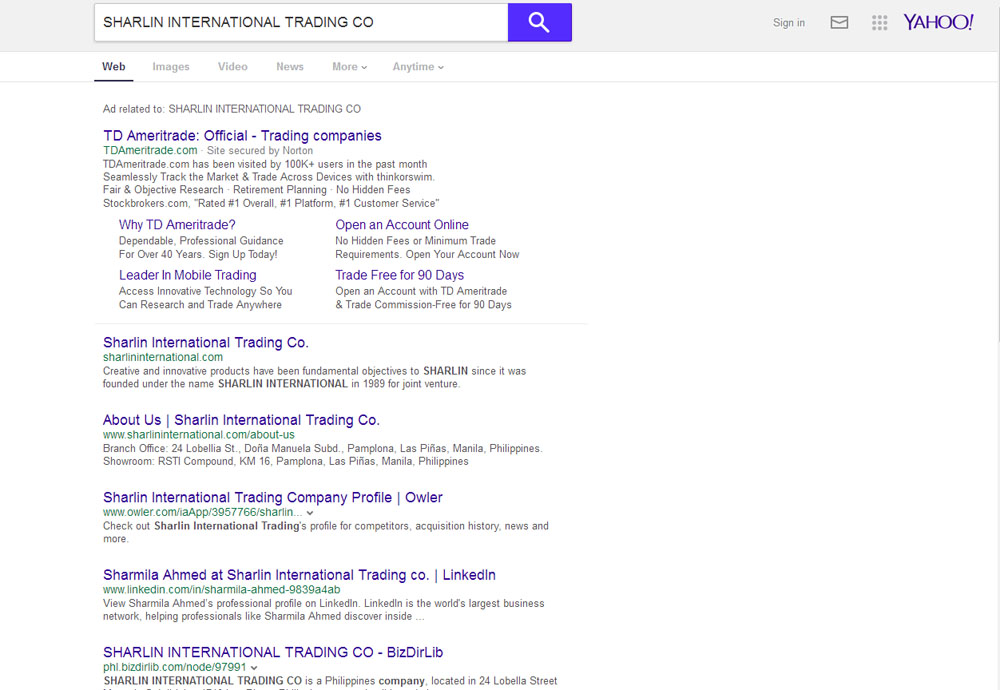Image resolution: width=1000 pixels, height=690 pixels.
Task: Open the Open an Account Online sitelink
Action: [402, 224]
